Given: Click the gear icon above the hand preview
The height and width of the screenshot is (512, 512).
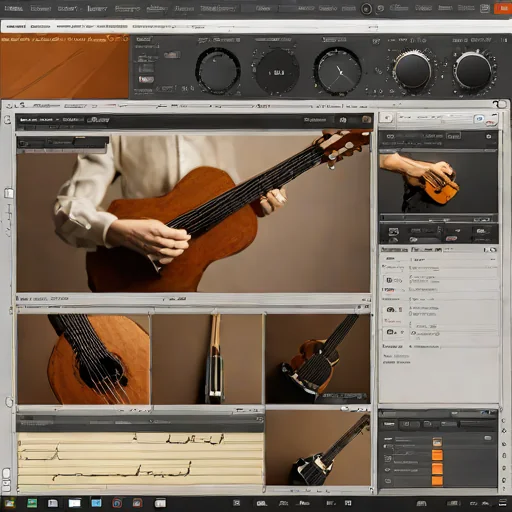Looking at the screenshot, I should tap(489, 136).
